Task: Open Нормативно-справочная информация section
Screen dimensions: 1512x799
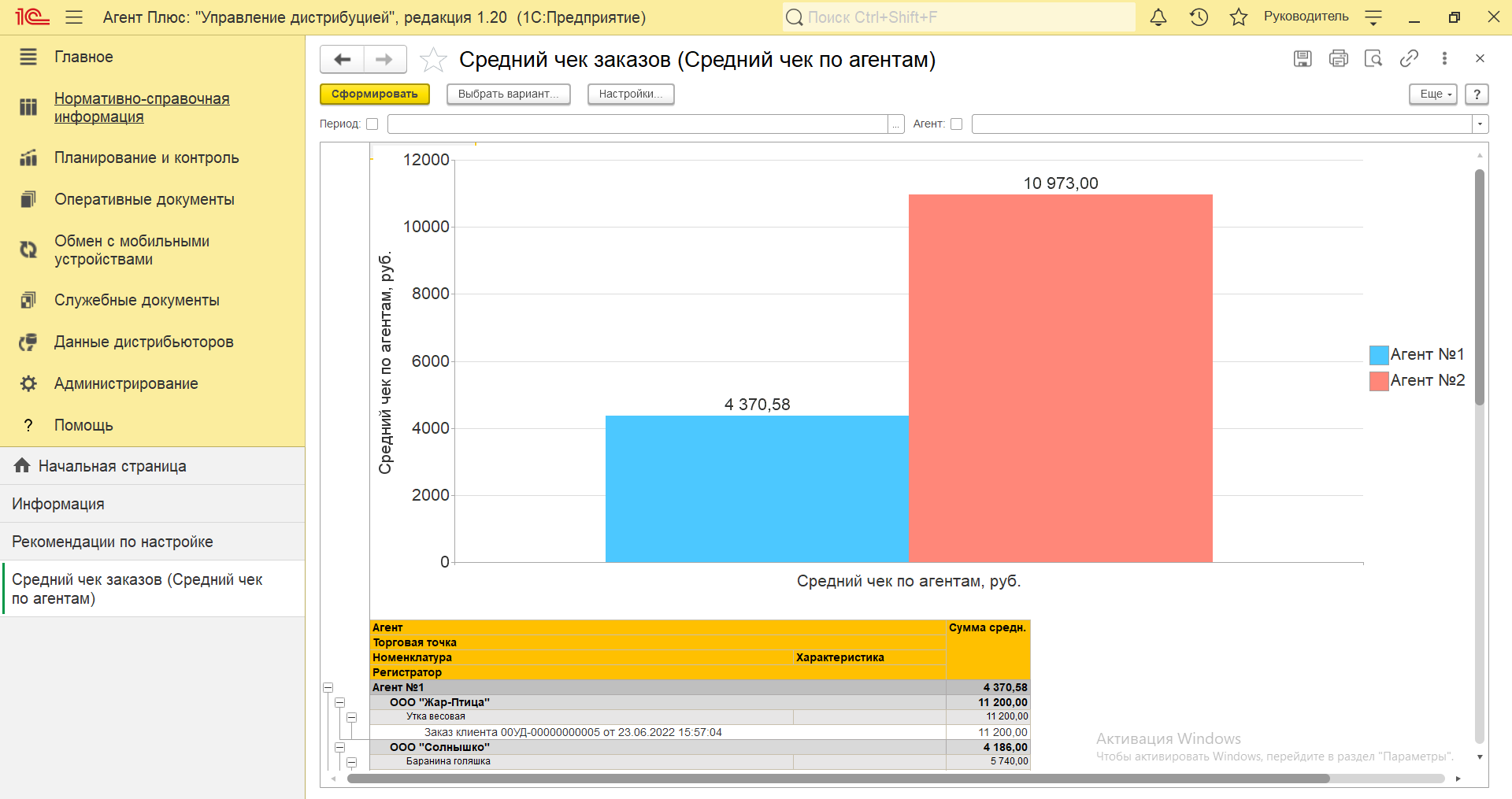Action: (142, 107)
